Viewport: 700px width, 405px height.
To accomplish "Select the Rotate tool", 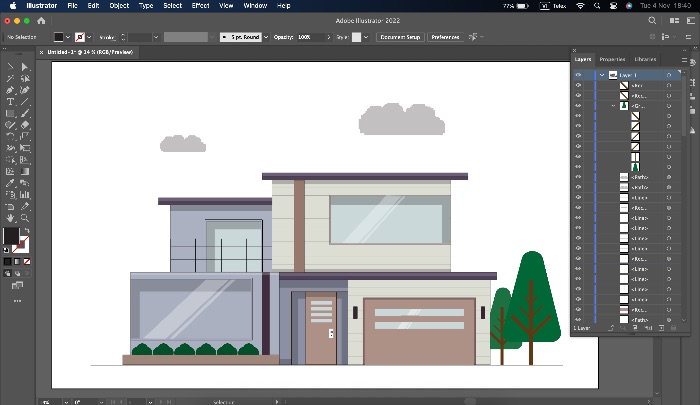I will point(10,137).
